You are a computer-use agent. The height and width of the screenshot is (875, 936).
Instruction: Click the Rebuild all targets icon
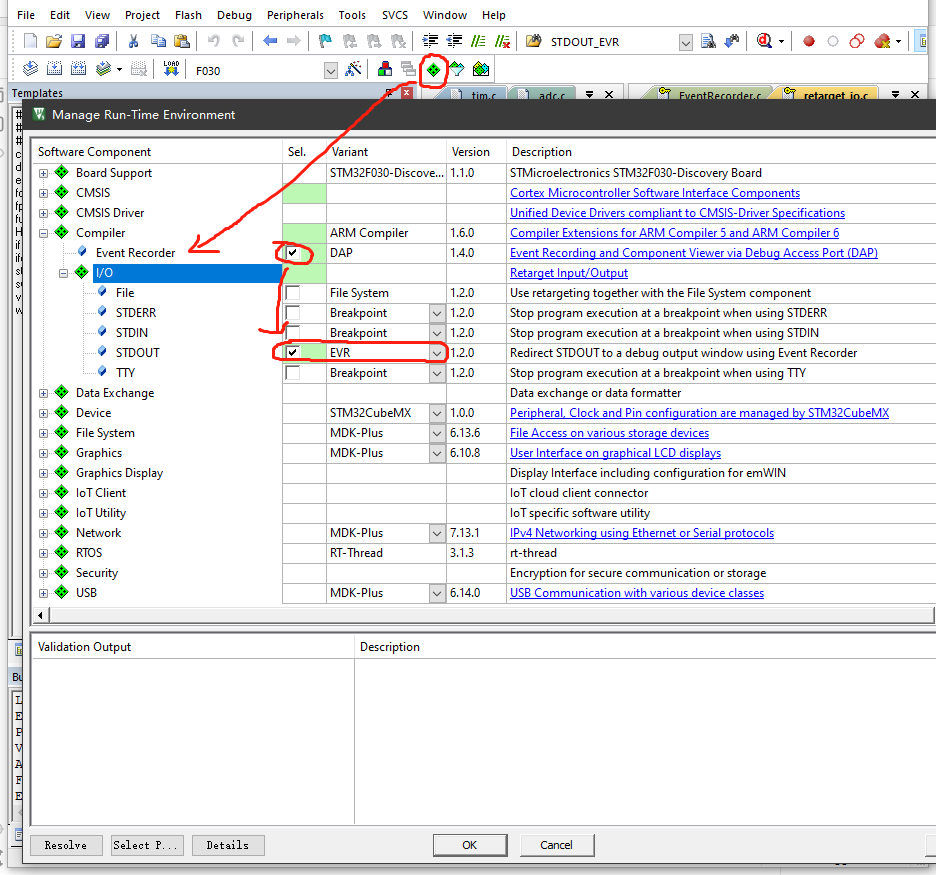tap(78, 69)
